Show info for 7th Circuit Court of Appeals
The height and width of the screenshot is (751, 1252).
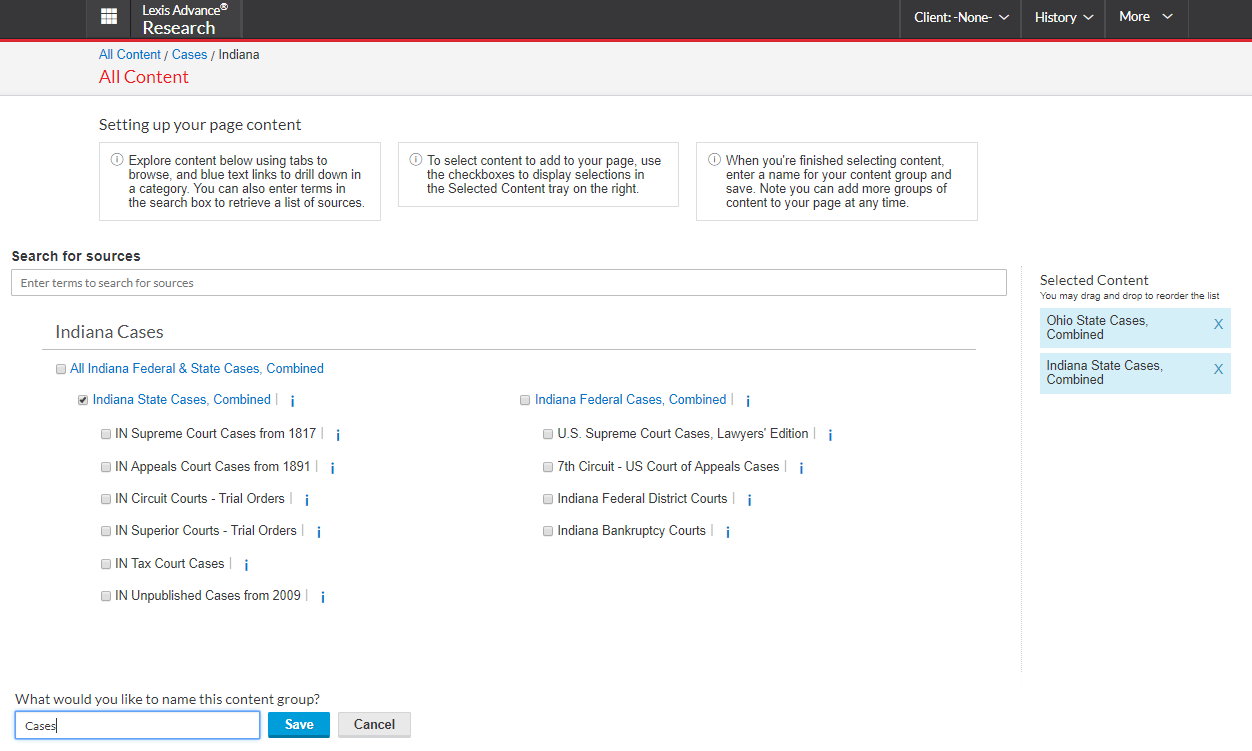[801, 468]
